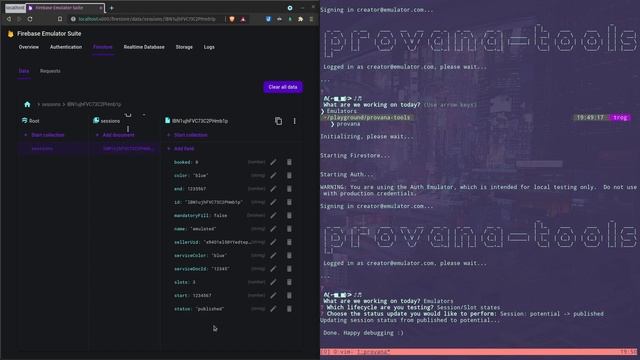The height and width of the screenshot is (360, 640).
Task: Open the Storage tab
Action: (x=184, y=47)
